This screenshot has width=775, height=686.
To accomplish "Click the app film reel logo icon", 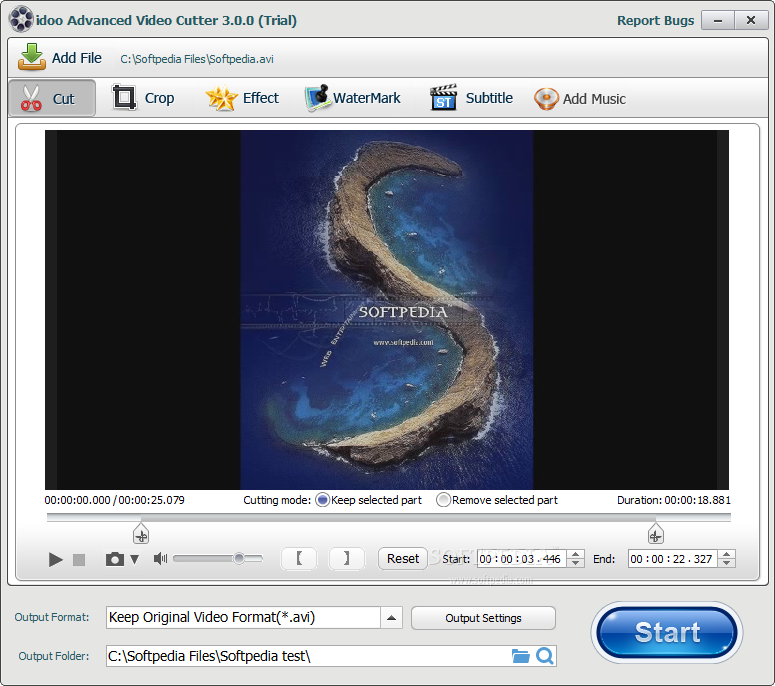I will coord(21,20).
